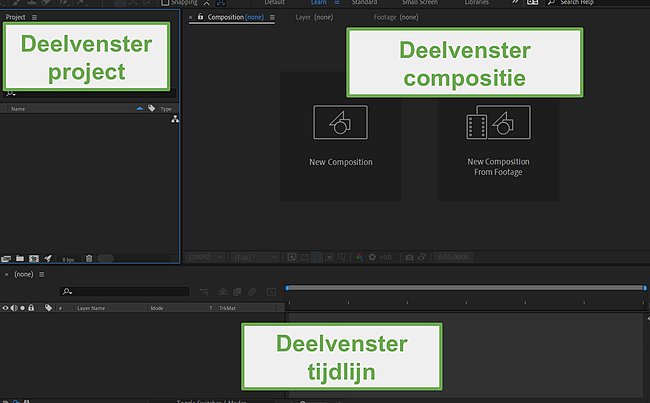Open the timeline search filter dropdown
The height and width of the screenshot is (403, 650).
tap(67, 291)
